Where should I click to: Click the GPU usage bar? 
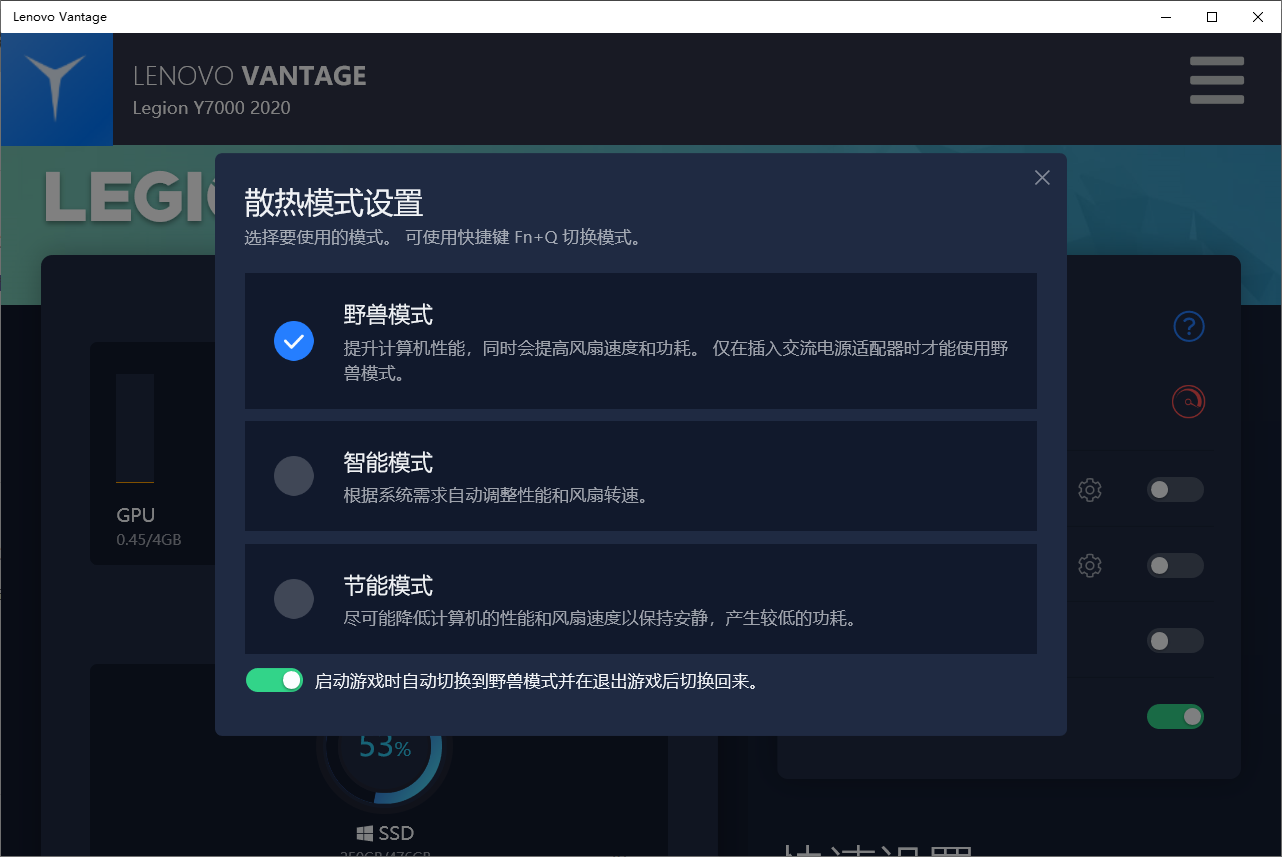click(135, 428)
